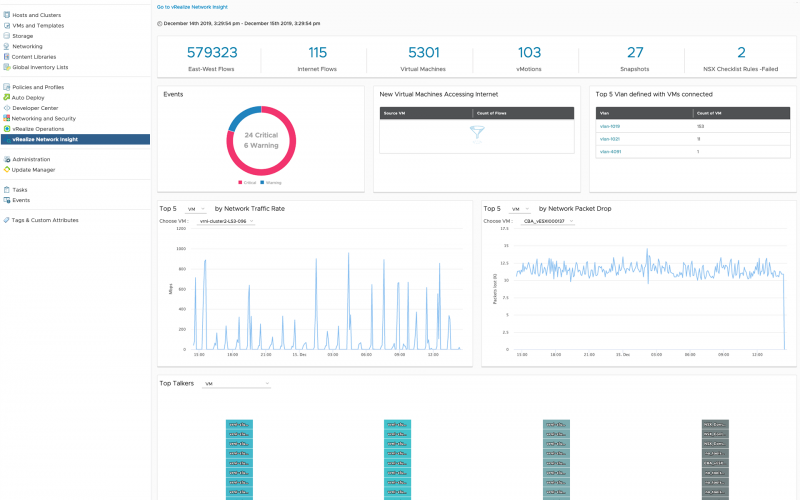The height and width of the screenshot is (500, 800).
Task: Click the Events icon in sidebar
Action: tap(7, 200)
